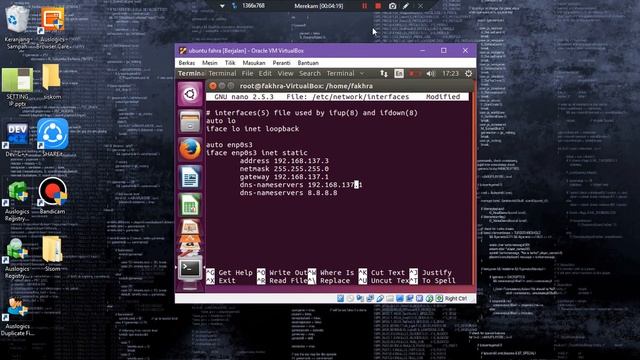
Task: Click the USB pen-shaped status icon
Action: click(x=380, y=298)
